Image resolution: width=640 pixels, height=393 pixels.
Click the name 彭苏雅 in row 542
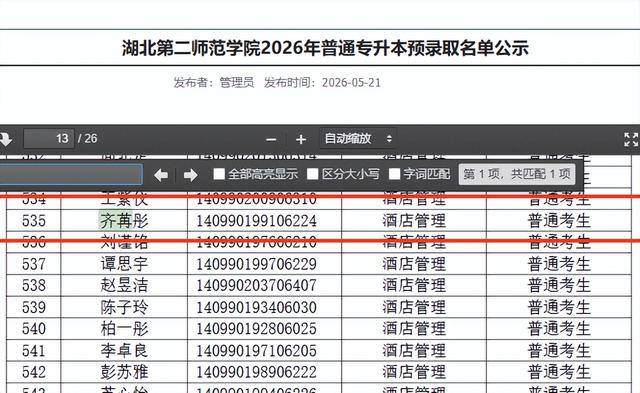point(124,372)
